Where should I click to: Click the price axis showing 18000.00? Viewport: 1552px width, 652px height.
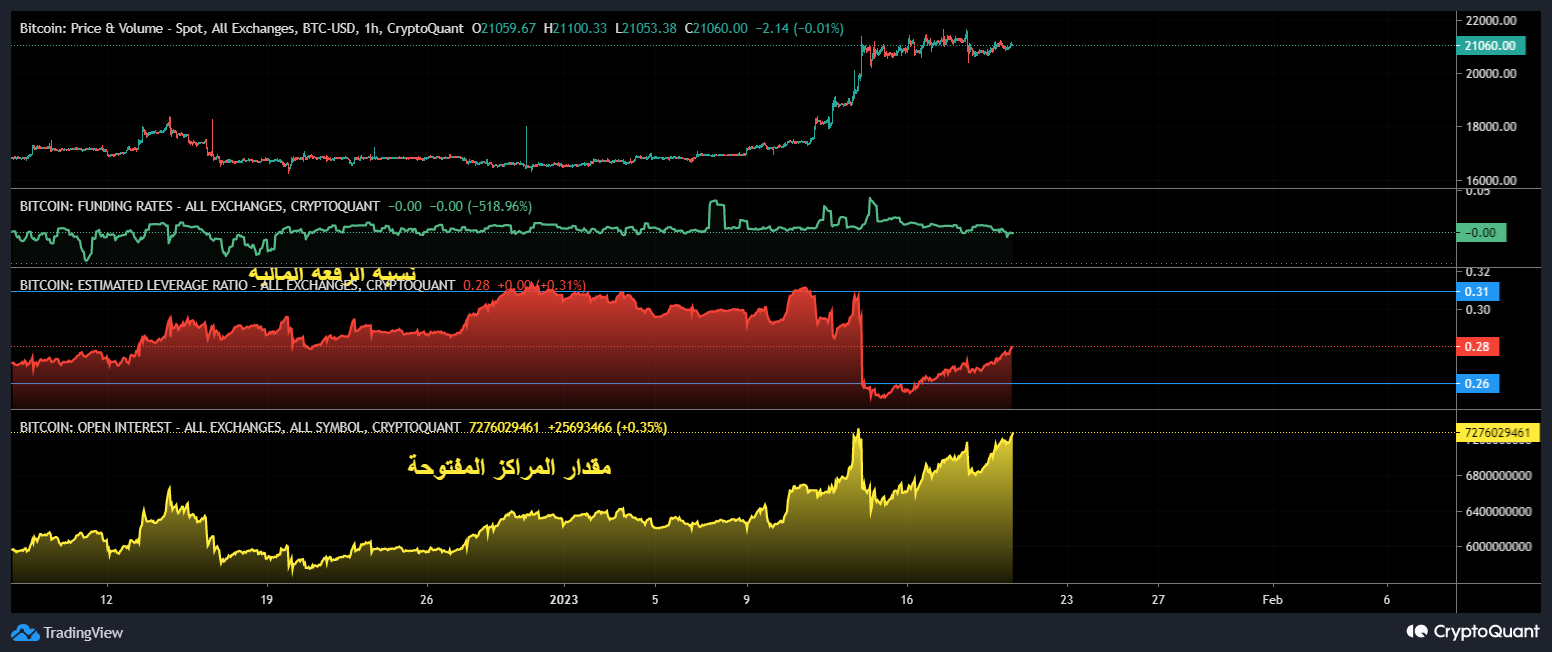(1491, 128)
